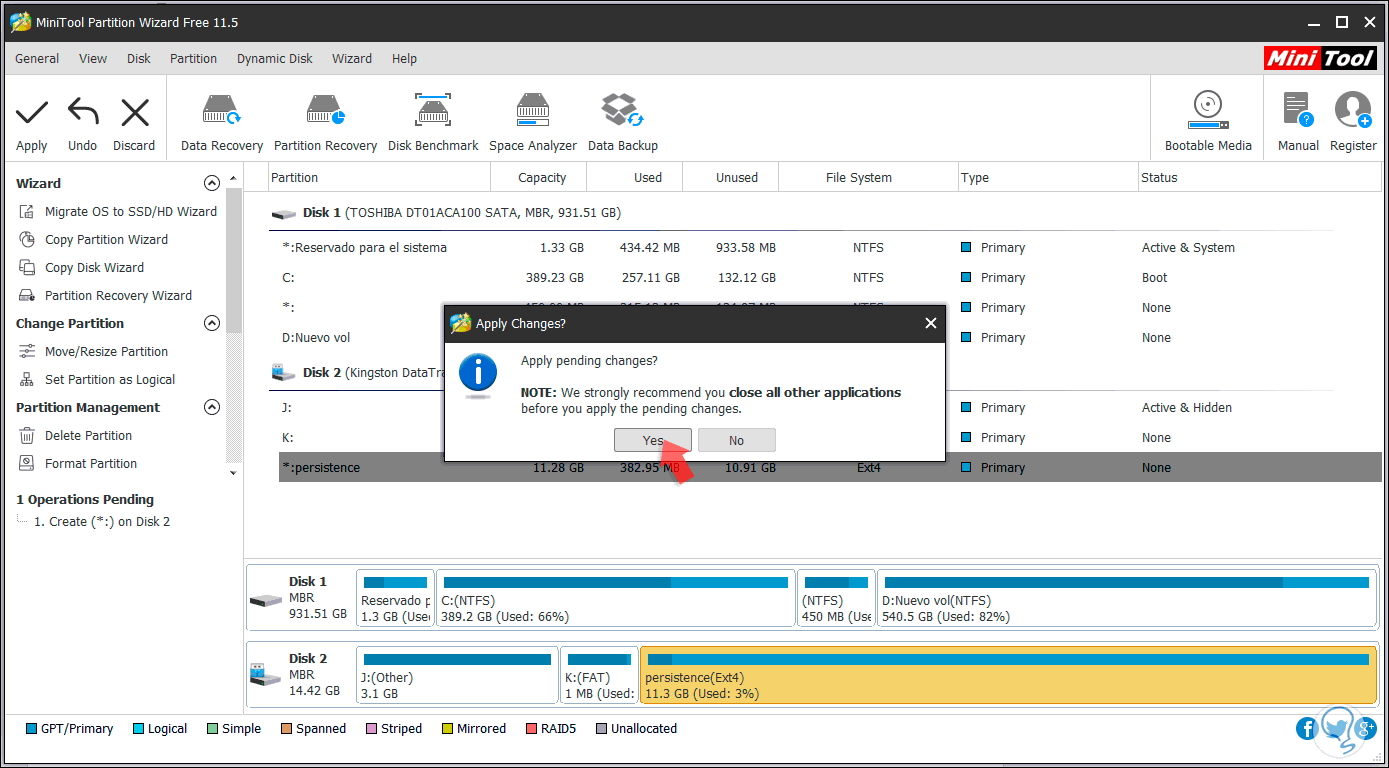The image size is (1389, 768).
Task: Click the Undo arrow icon
Action: [83, 112]
